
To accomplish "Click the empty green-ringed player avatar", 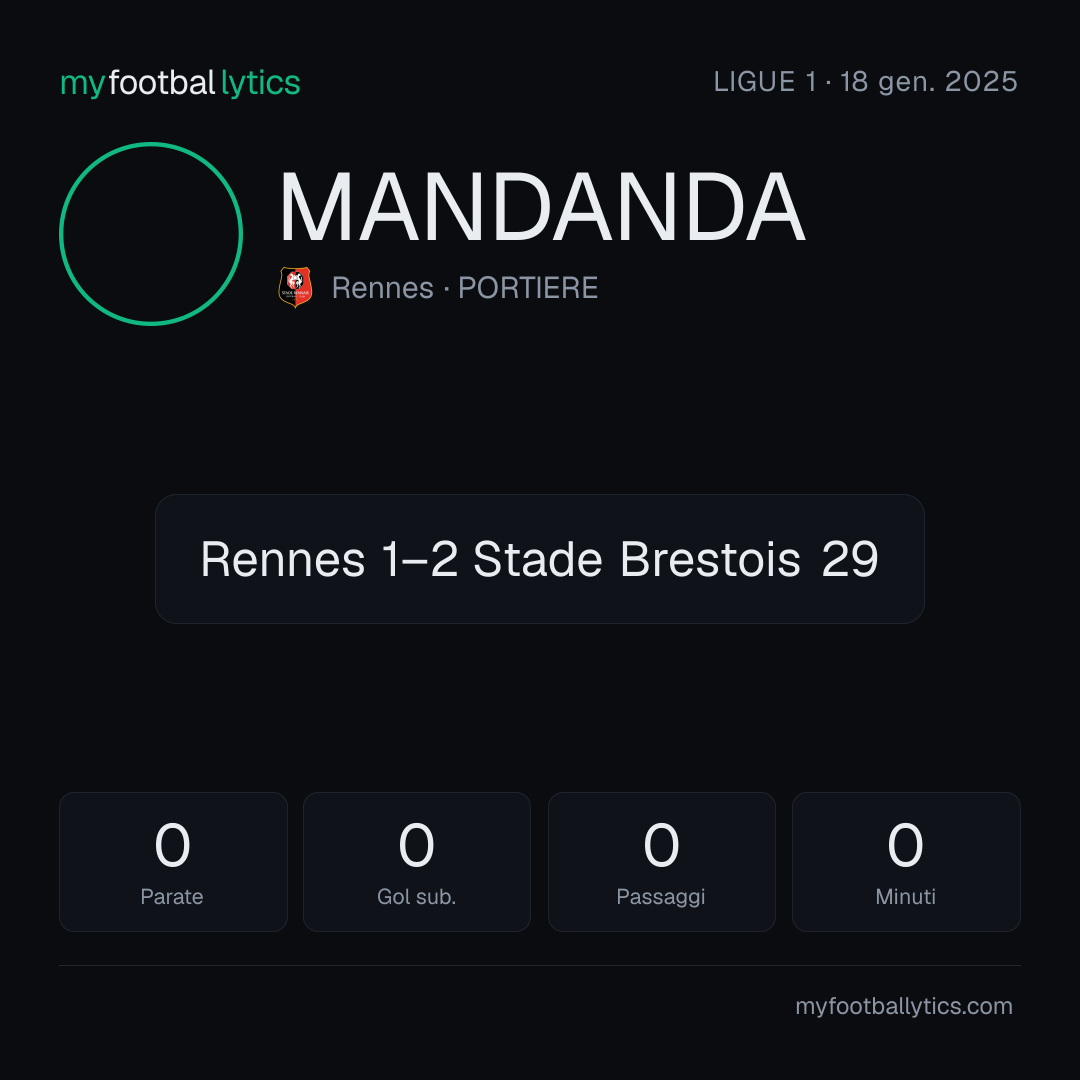I will pyautogui.click(x=151, y=233).
